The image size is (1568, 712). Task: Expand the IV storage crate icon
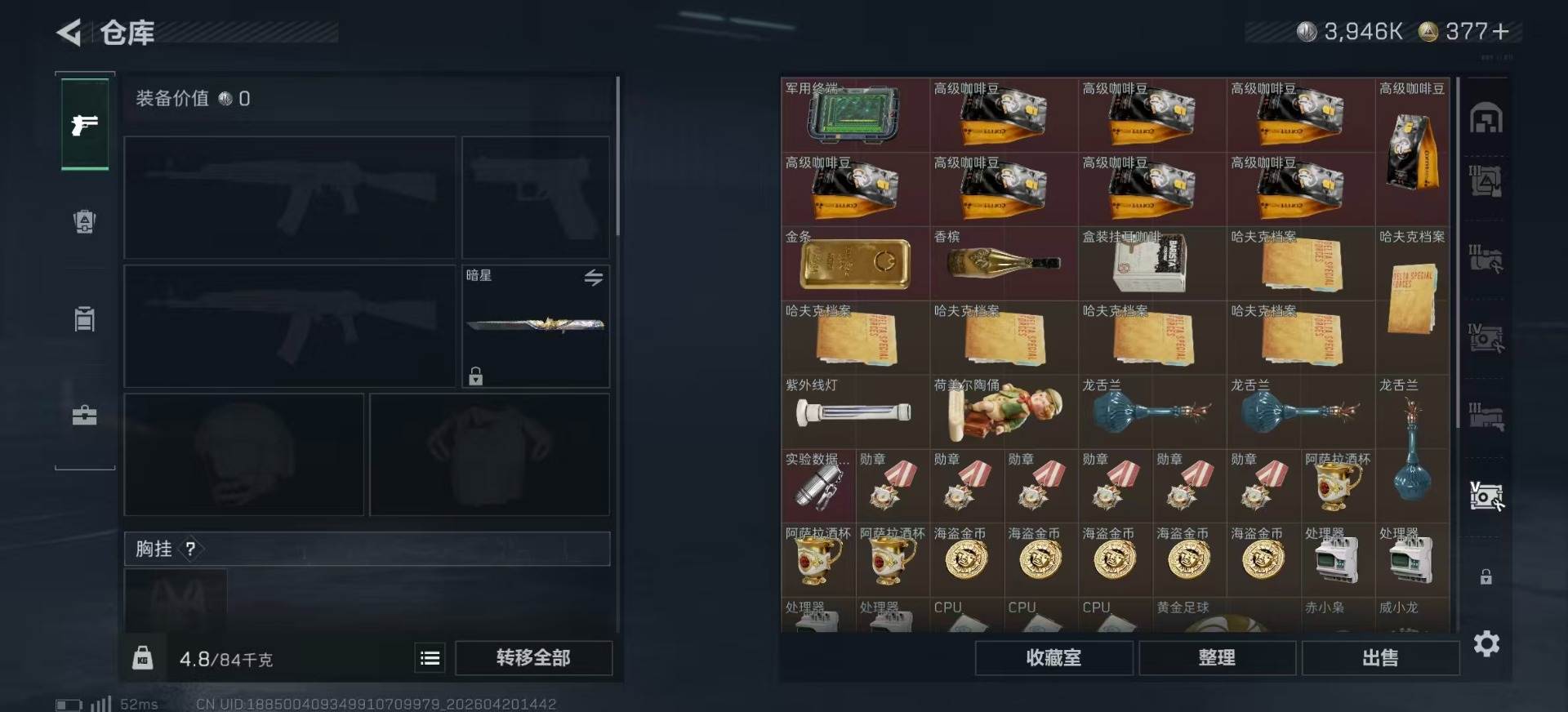pyautogui.click(x=1486, y=338)
